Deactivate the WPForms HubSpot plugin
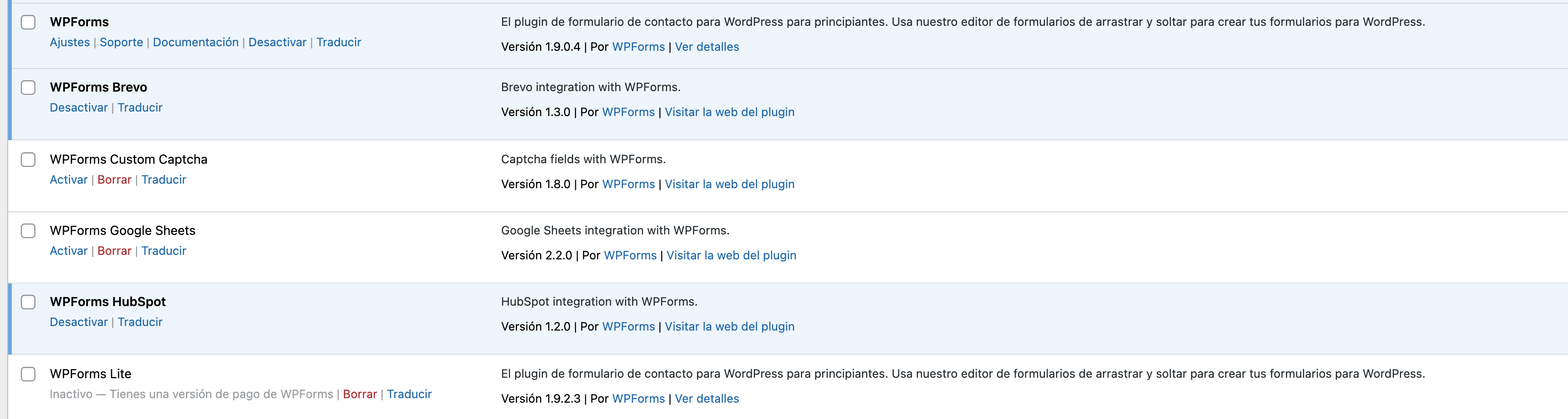This screenshot has width=1568, height=419. click(x=78, y=322)
